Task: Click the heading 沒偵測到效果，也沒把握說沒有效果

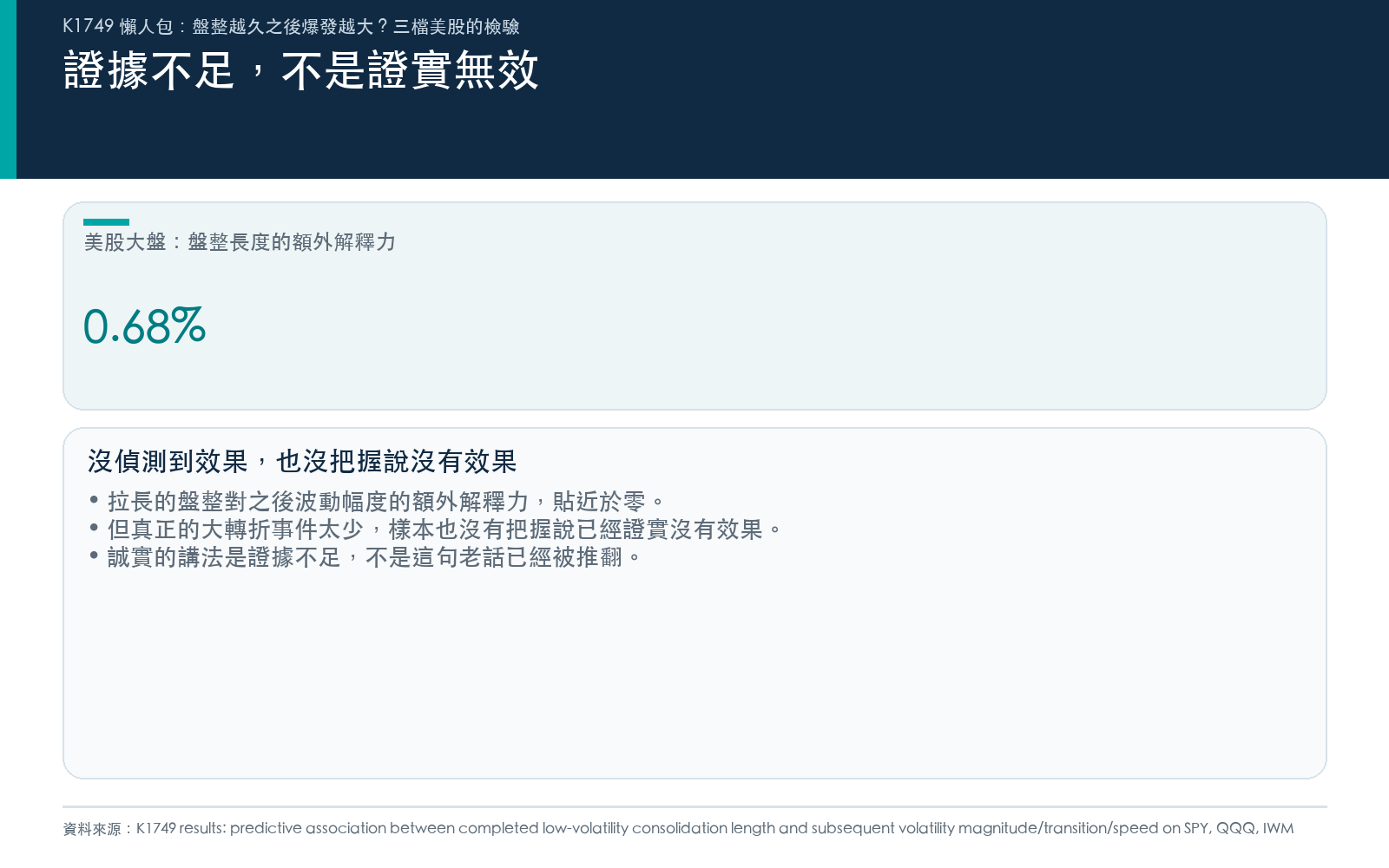Action: point(302,461)
